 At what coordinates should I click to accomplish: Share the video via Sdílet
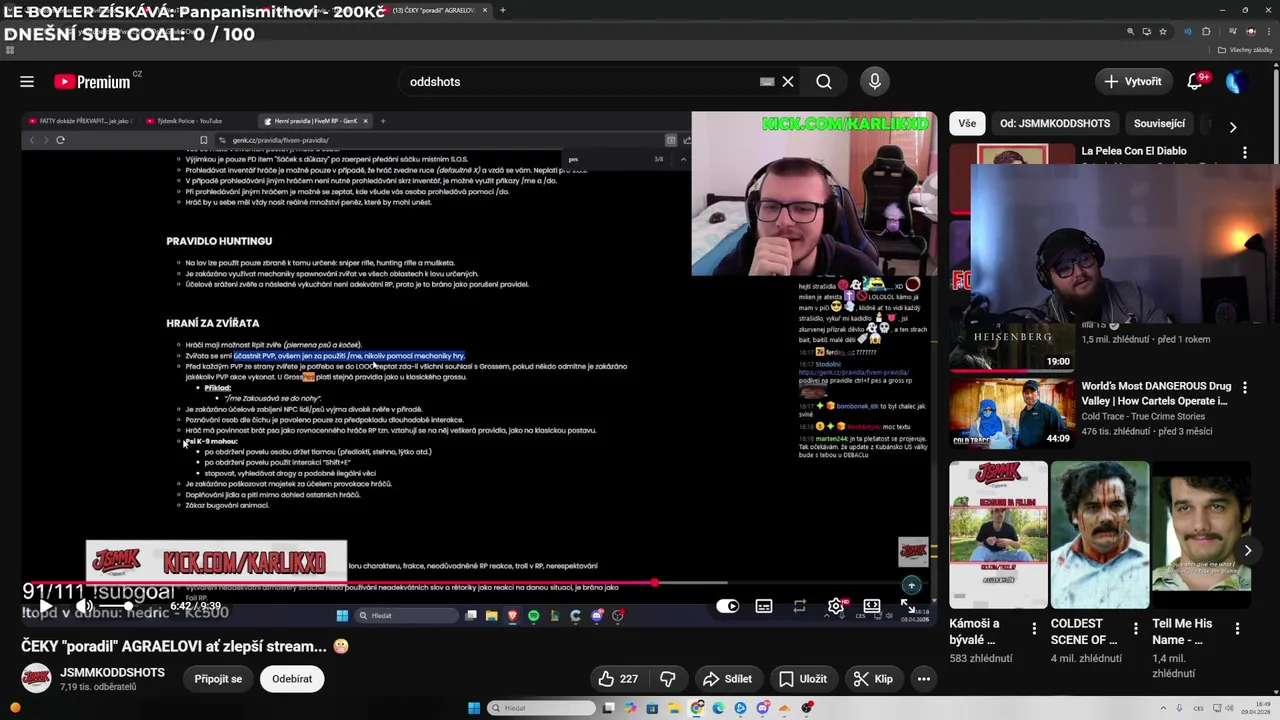[x=727, y=679]
